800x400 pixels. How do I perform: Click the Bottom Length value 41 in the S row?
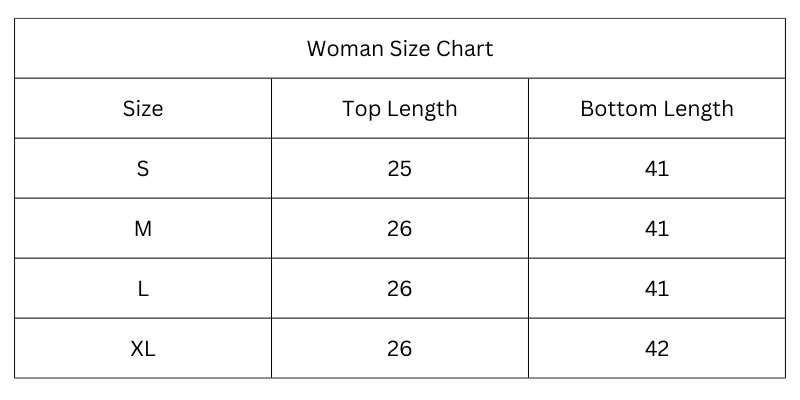657,168
